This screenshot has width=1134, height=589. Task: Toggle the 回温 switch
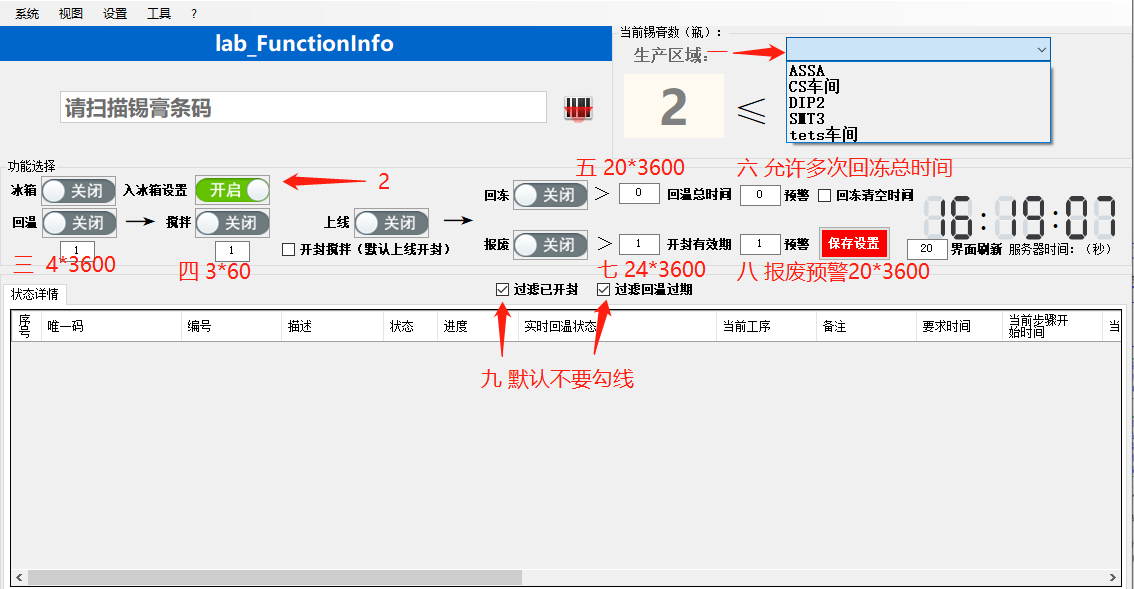coord(79,222)
